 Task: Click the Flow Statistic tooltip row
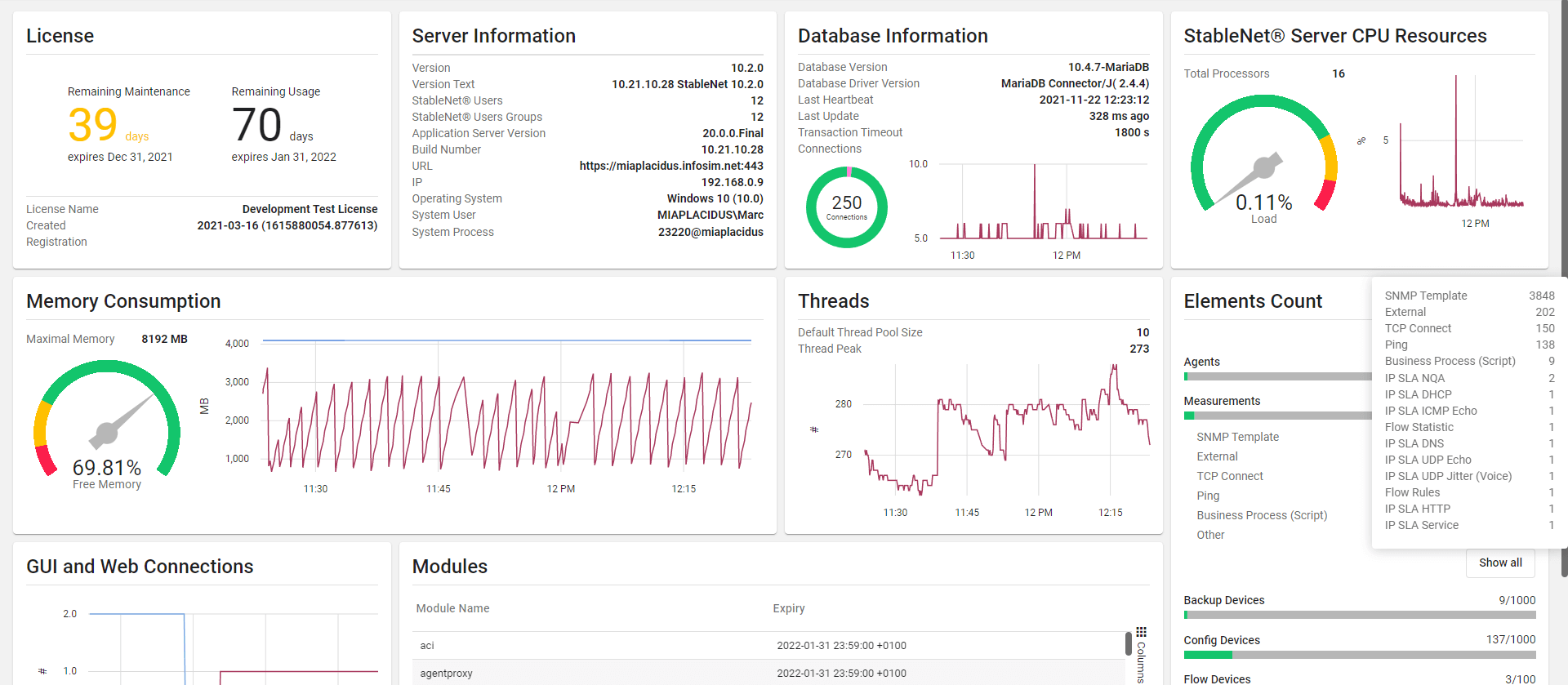1470,427
